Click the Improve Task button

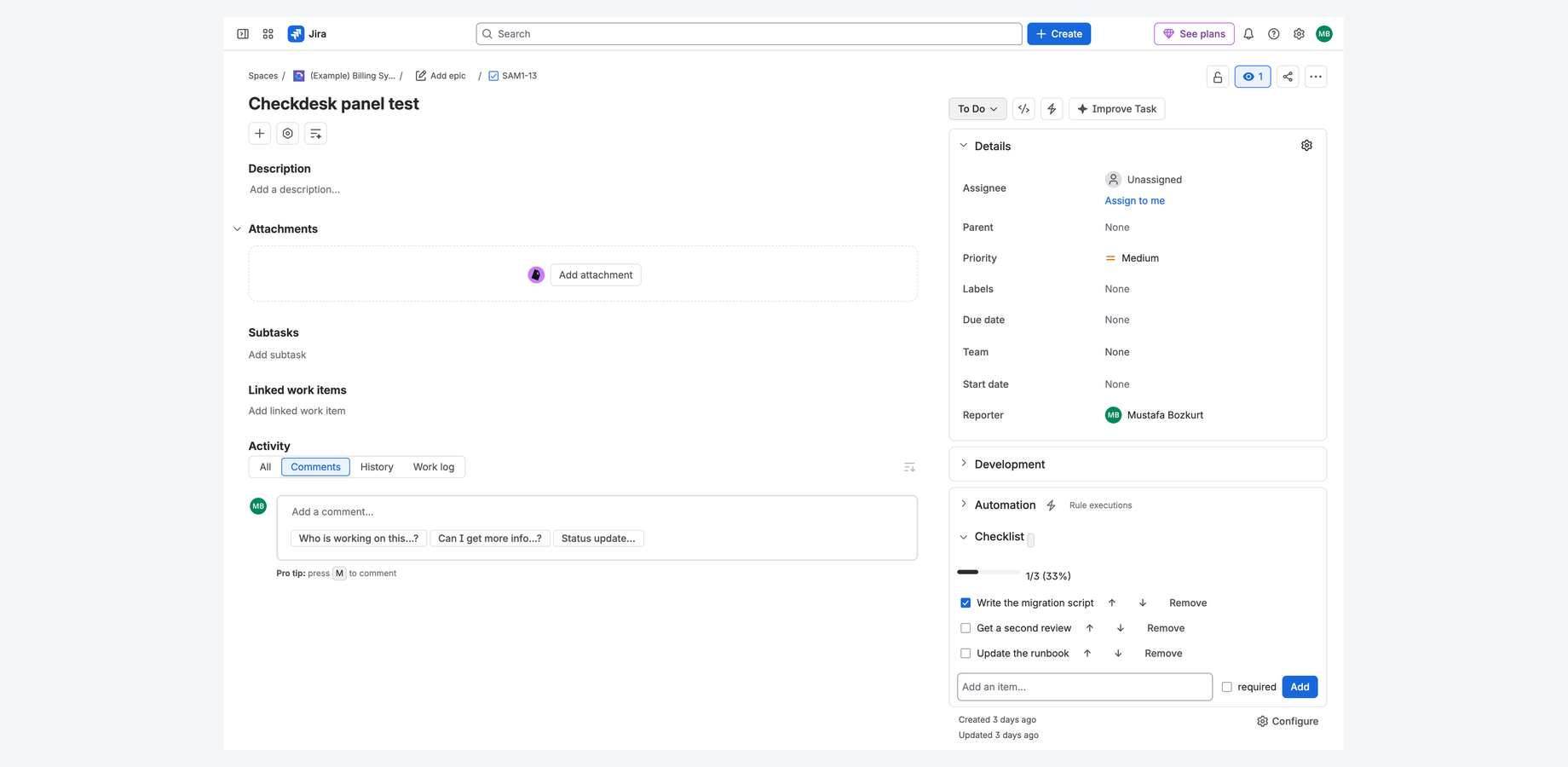click(1116, 109)
